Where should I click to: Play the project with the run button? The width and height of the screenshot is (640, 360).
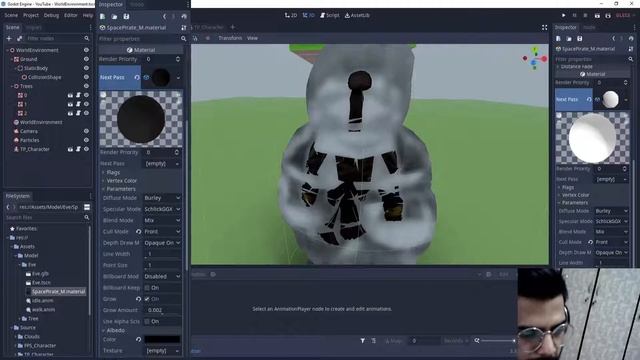click(x=563, y=16)
